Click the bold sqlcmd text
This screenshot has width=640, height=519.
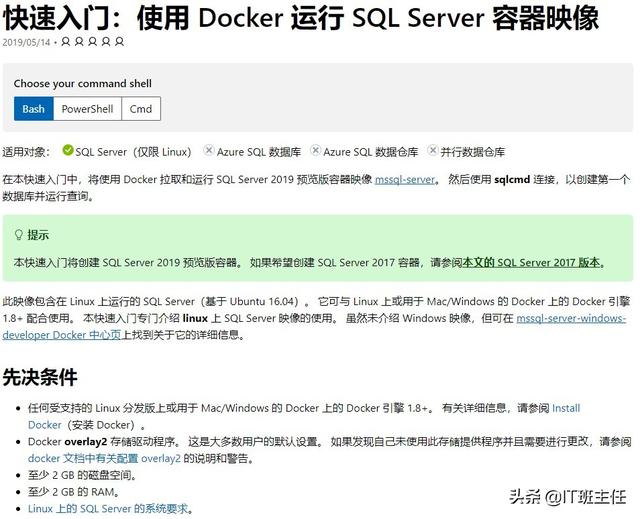[512, 180]
